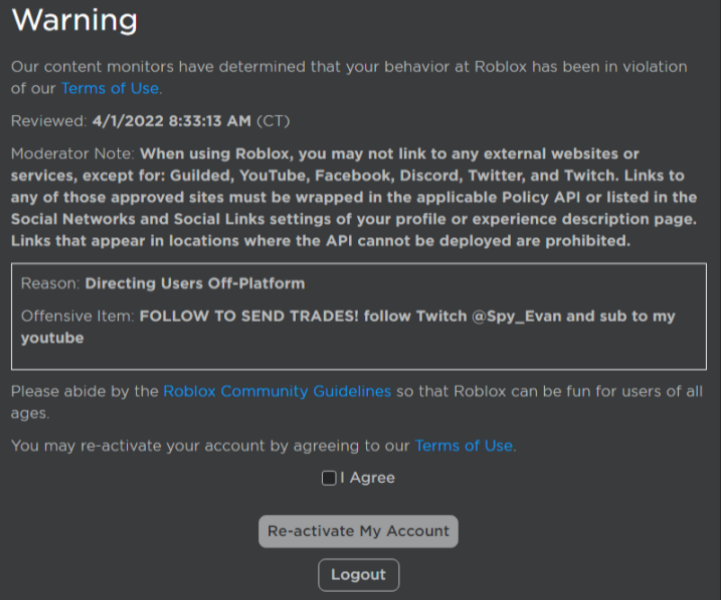Click the offensive item text FOLLOW TO SEND TRADES
This screenshot has width=721, height=600.
[249, 316]
